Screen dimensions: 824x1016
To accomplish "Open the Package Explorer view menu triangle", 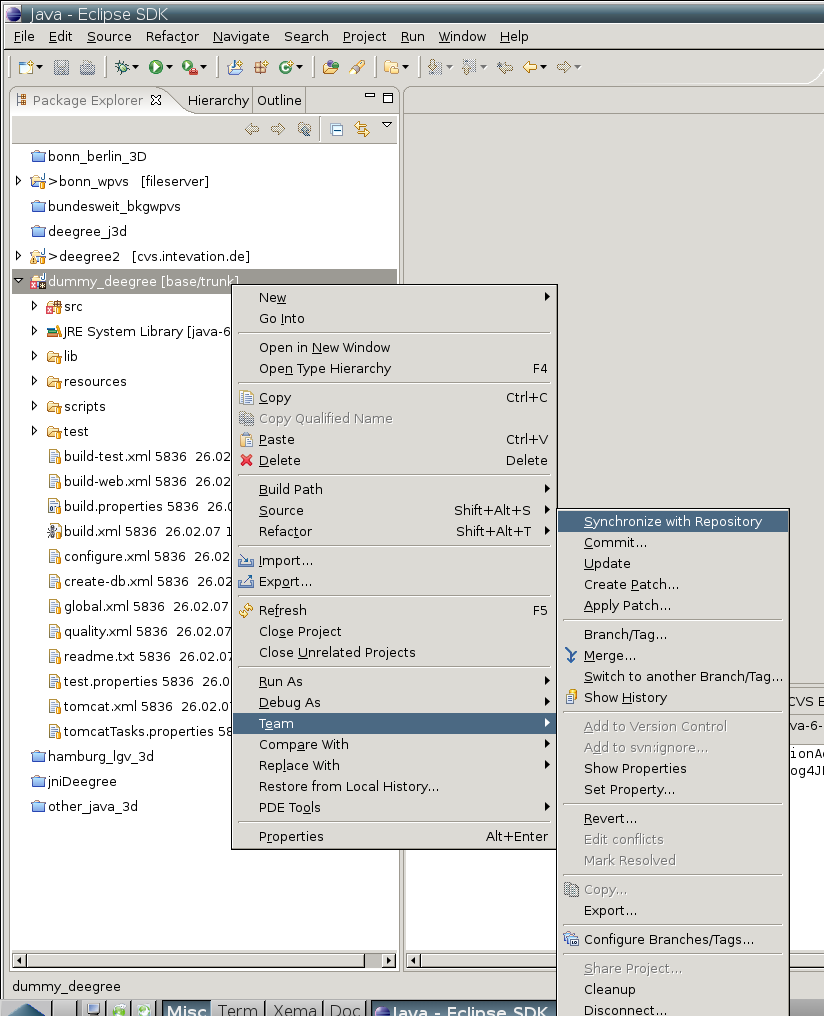I will (387, 124).
